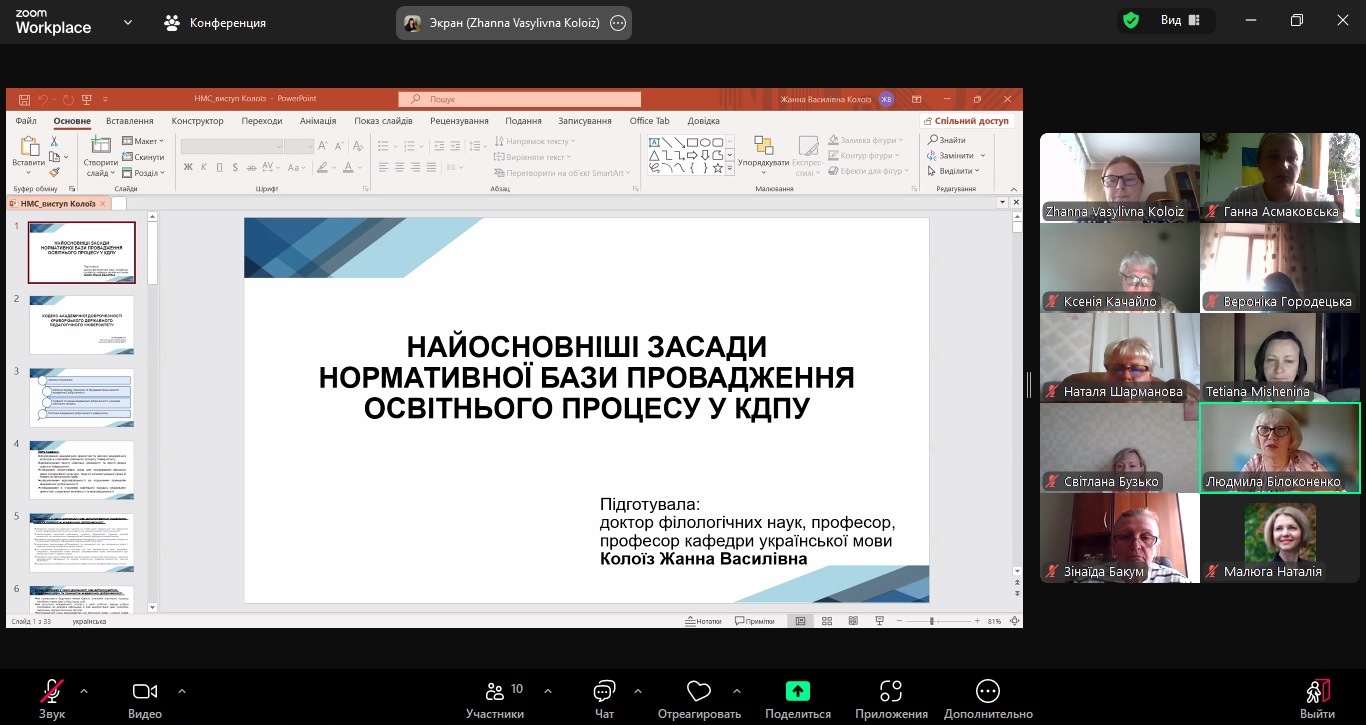
Task: Click the slide thumbnail panel scrollbar
Action: coord(153,253)
